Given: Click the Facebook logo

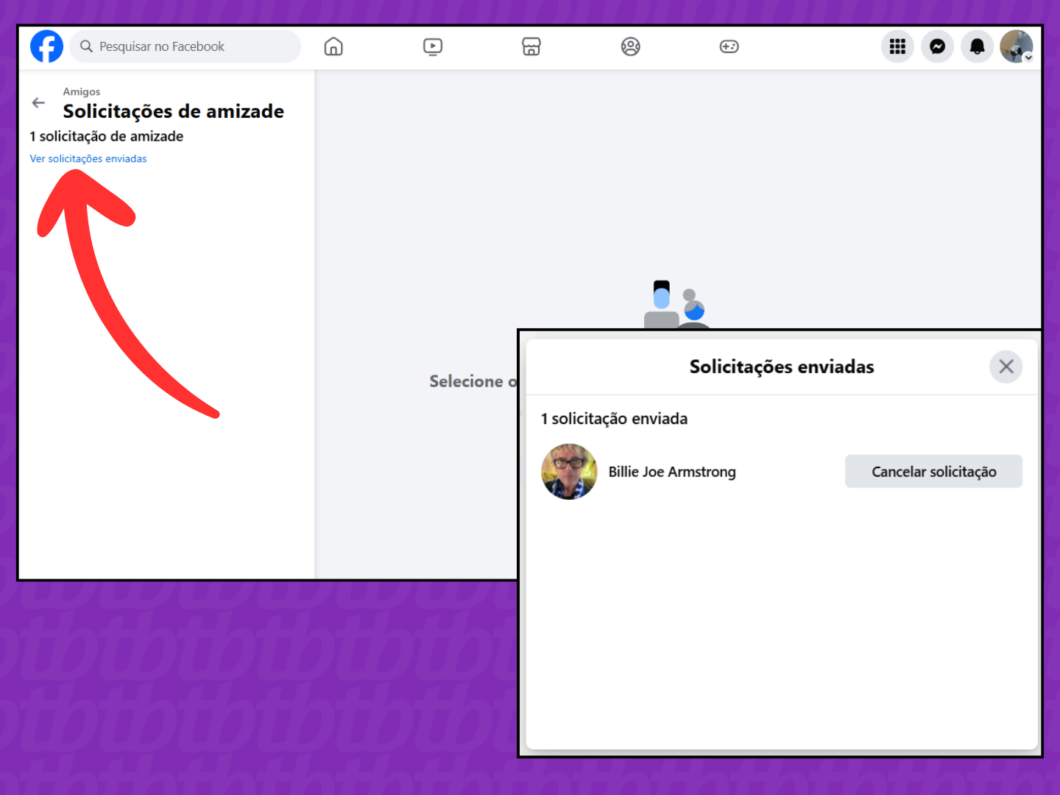Looking at the screenshot, I should pyautogui.click(x=47, y=46).
